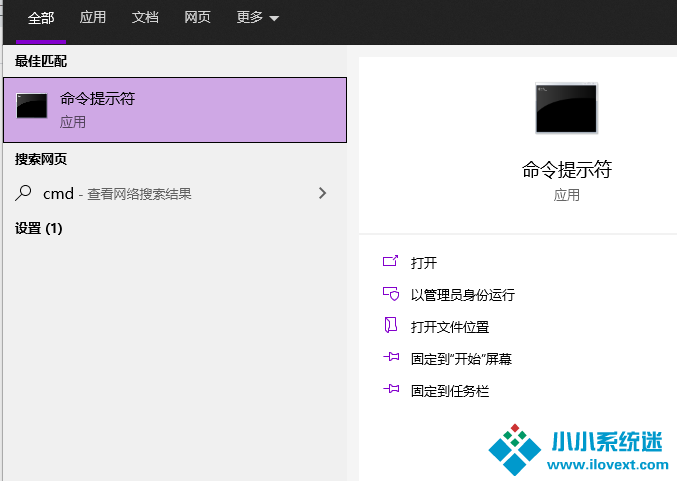
Task: Click 打开 to launch Command Prompt
Action: click(424, 263)
